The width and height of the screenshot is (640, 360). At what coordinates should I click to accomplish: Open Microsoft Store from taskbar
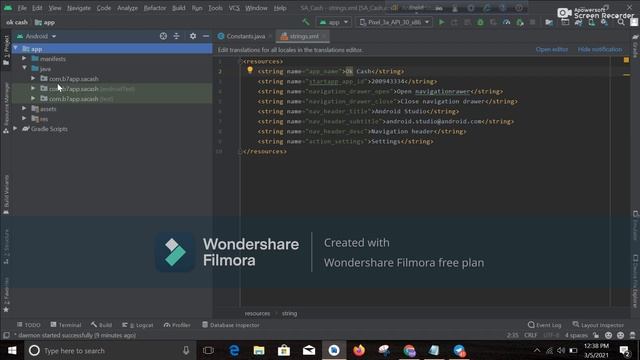(x=284, y=351)
